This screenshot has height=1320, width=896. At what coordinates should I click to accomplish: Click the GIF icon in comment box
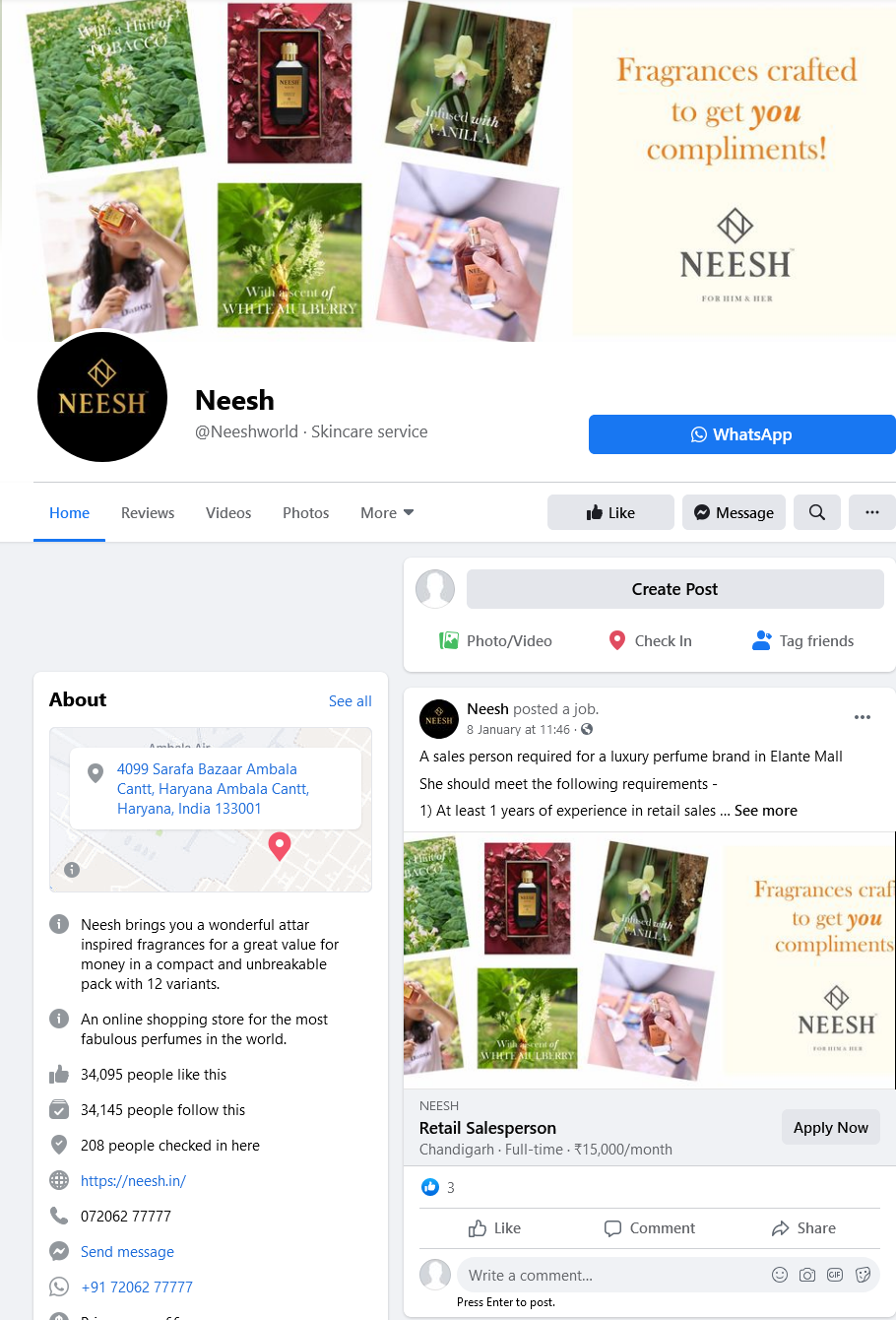[835, 1275]
